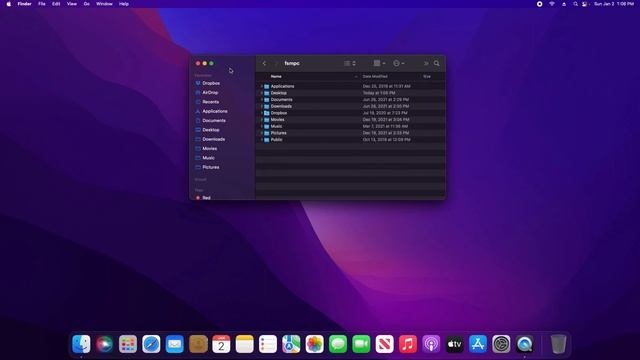Viewport: 640px width, 360px height.
Task: Open Photos from the Dock
Action: 315,344
